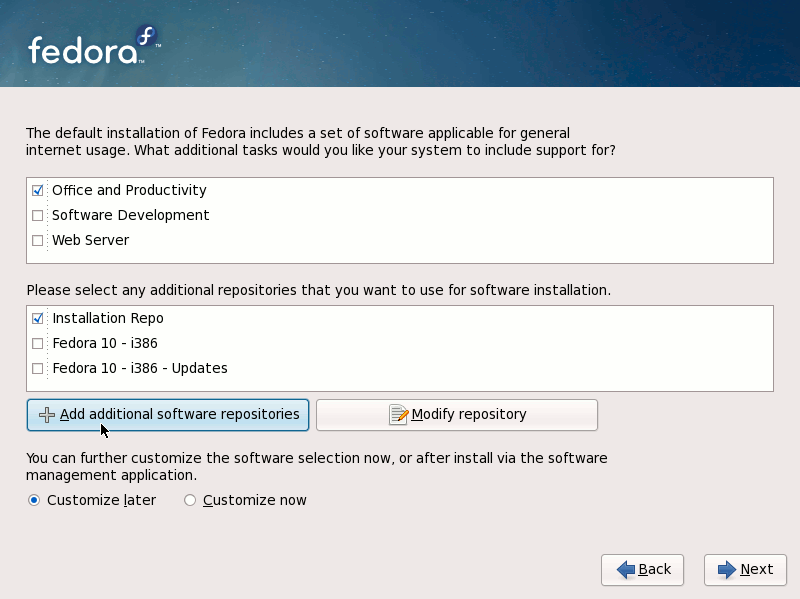Click the blue right arrow Next icon

coord(727,569)
